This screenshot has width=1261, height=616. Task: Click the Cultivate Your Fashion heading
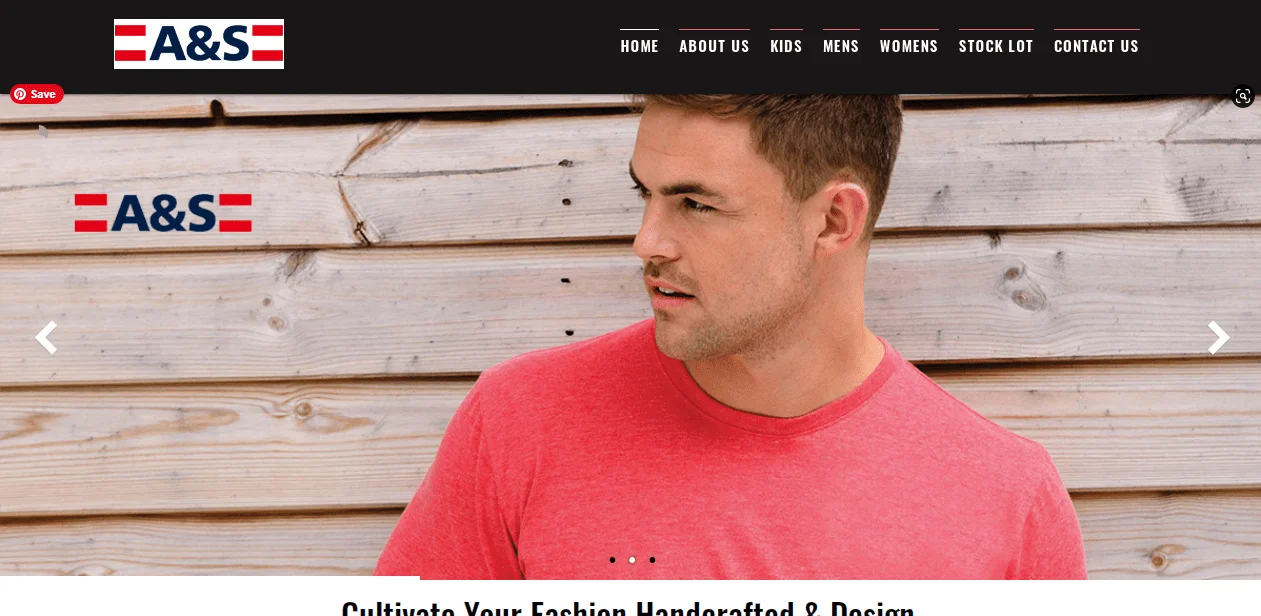628,607
